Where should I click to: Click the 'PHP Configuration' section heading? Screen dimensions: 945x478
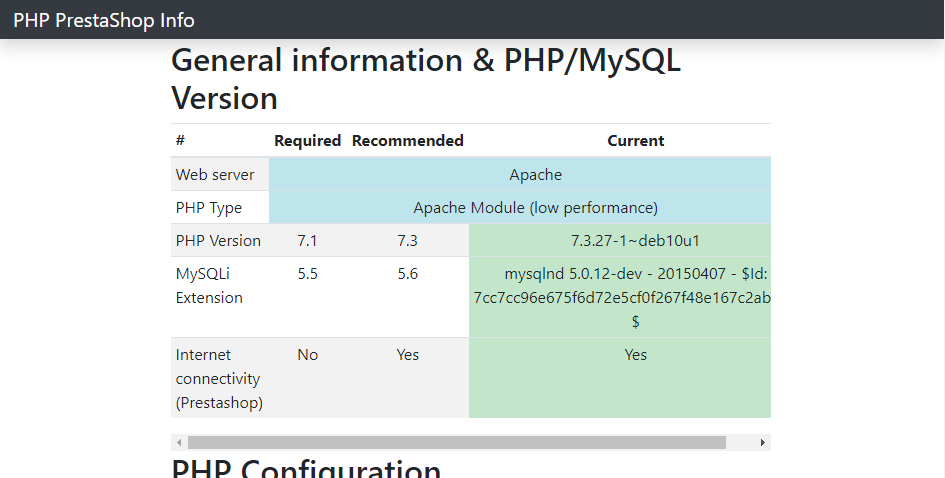[x=306, y=469]
